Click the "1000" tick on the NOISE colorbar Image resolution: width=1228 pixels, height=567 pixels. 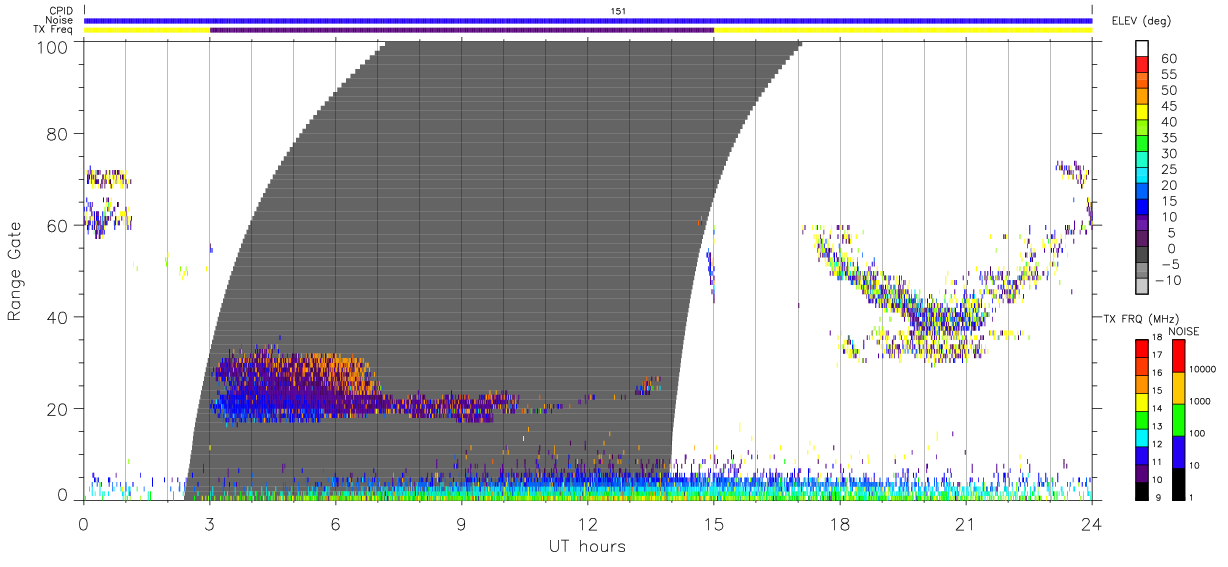(1202, 402)
